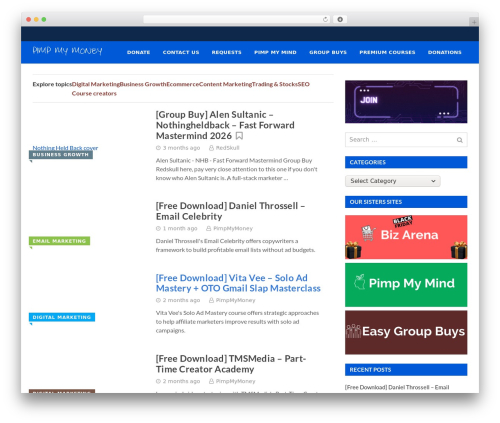Open the Pimp My Mind menu item
This screenshot has height=423, width=500.
275,52
